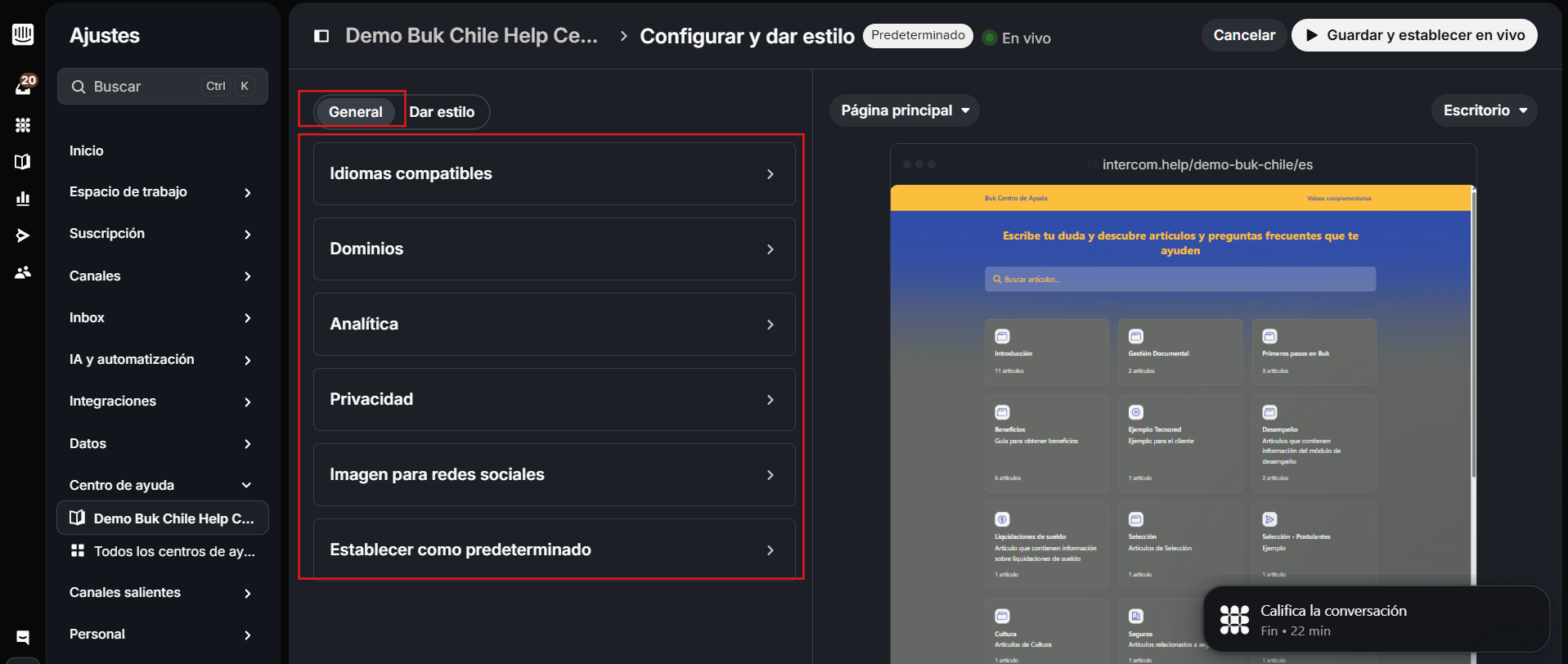Viewport: 1568px width, 664px height.
Task: Click the book icon beside Demo Buk Chile
Action: tap(78, 518)
